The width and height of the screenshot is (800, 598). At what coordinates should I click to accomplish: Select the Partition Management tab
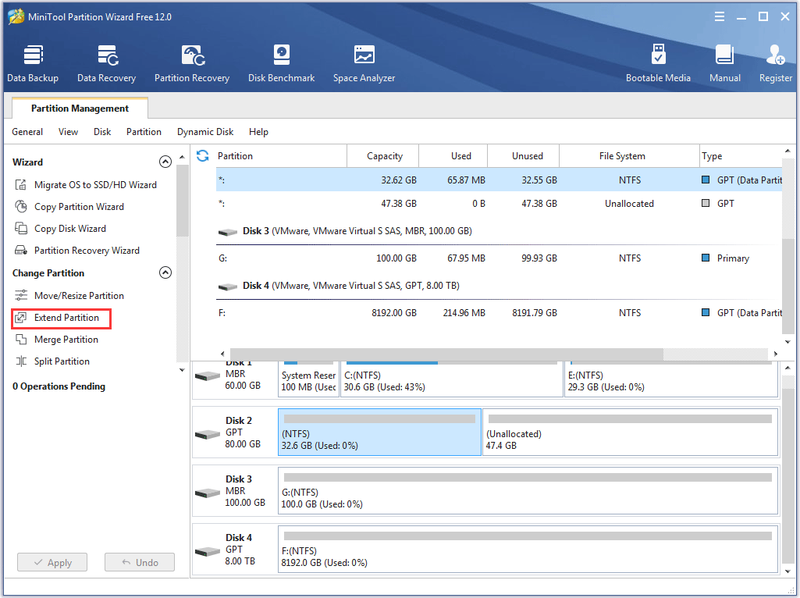tap(80, 108)
